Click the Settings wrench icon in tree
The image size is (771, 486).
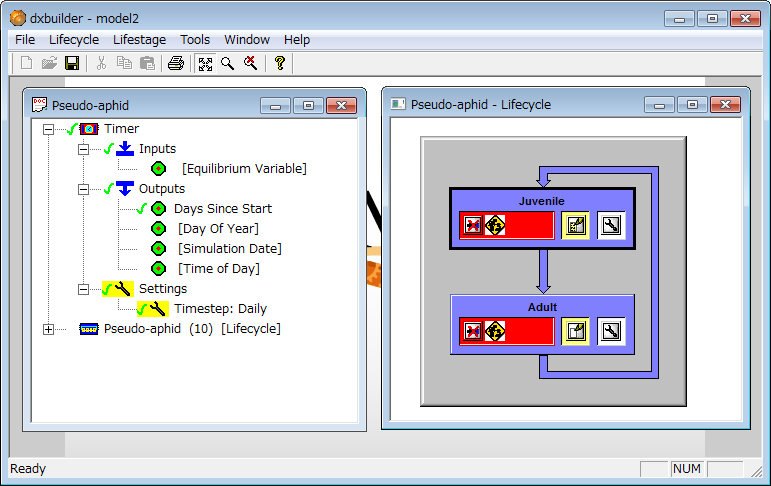point(122,289)
